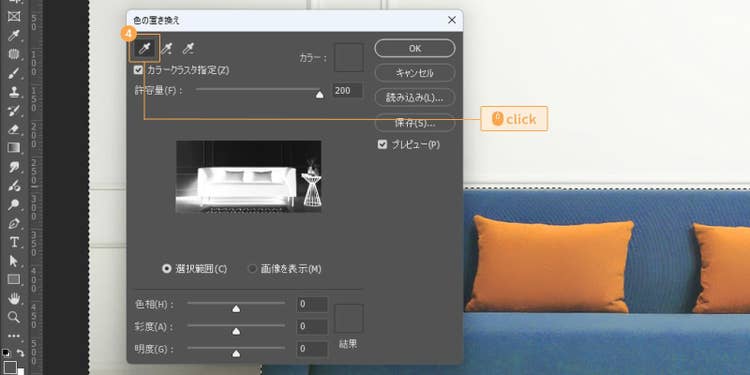This screenshot has width=750, height=375.
Task: Click the 色相(H) label
Action: coord(155,305)
